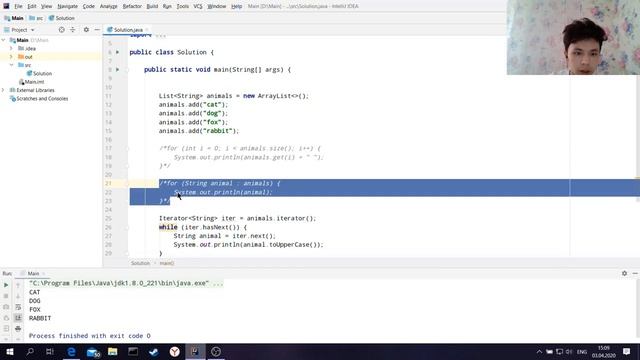Expand the .idea folder
Image resolution: width=640 pixels, height=360 pixels.
[x=11, y=48]
